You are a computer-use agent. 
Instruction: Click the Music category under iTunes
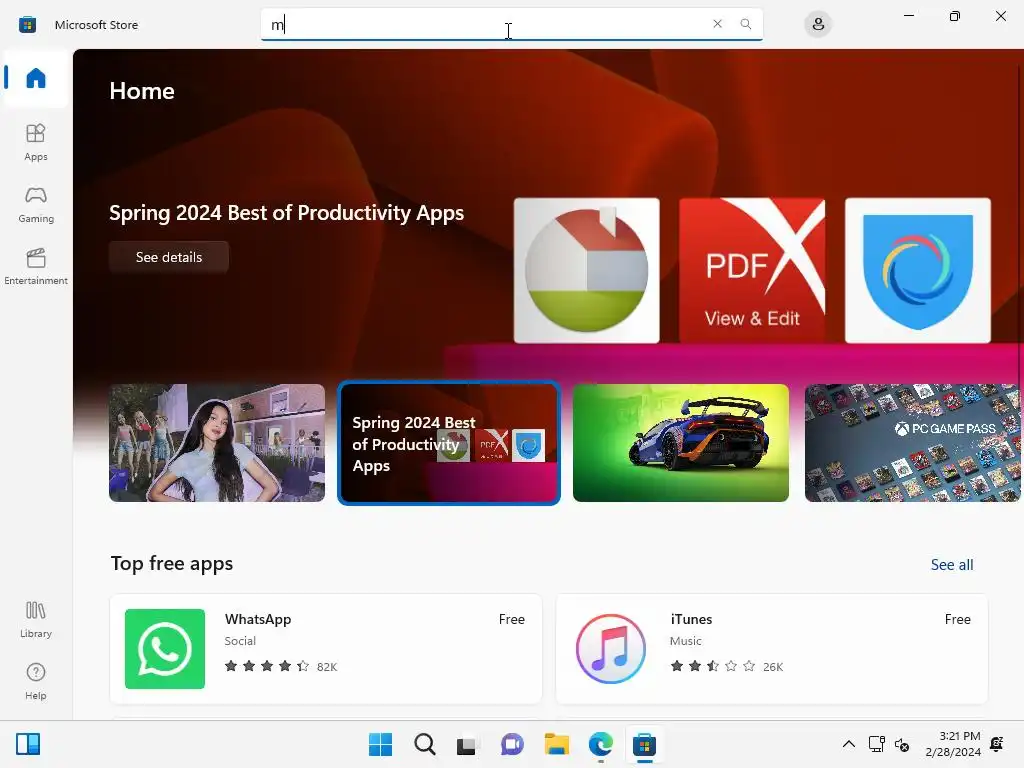[686, 641]
